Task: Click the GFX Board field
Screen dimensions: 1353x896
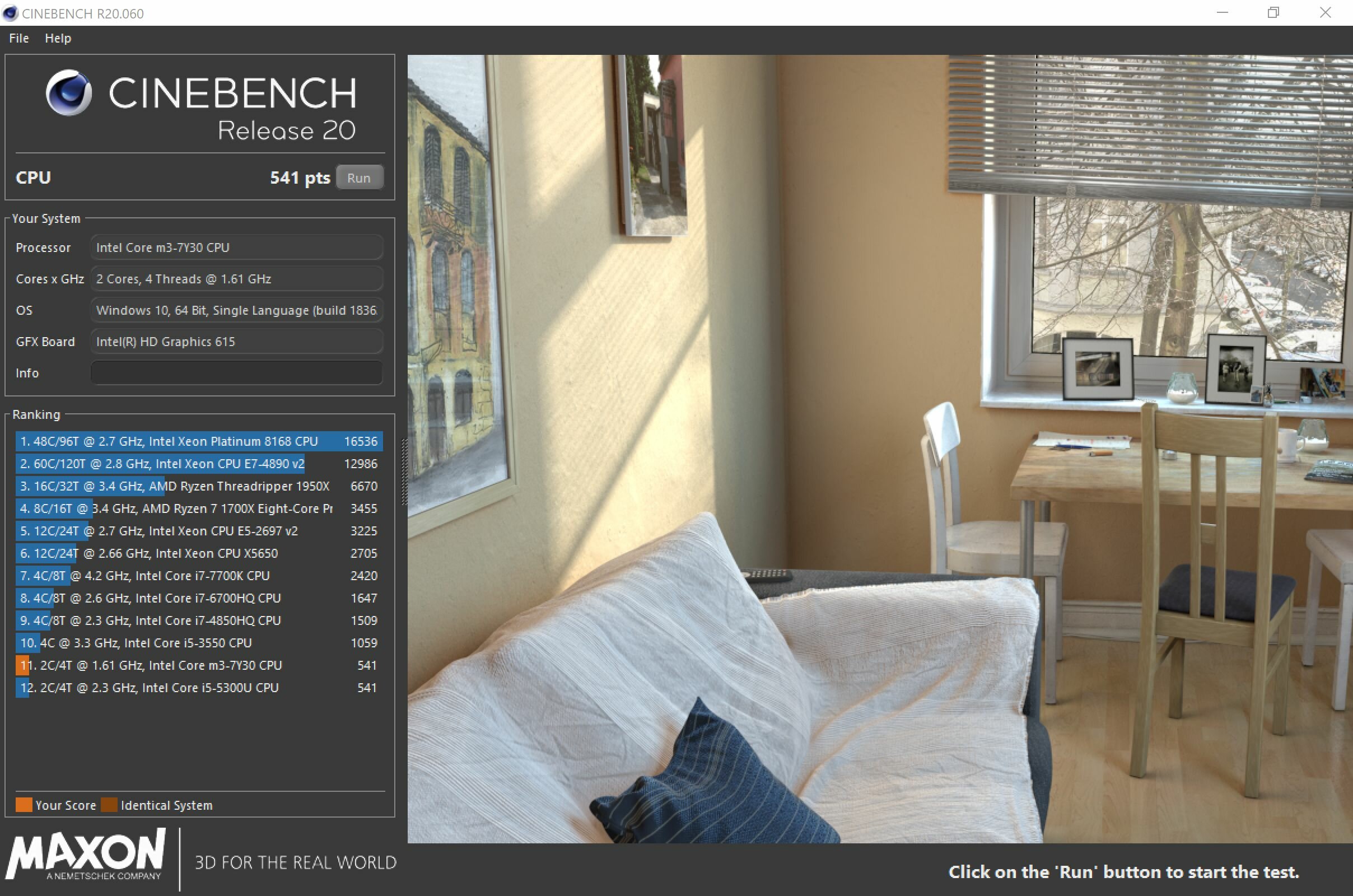Action: pos(236,342)
